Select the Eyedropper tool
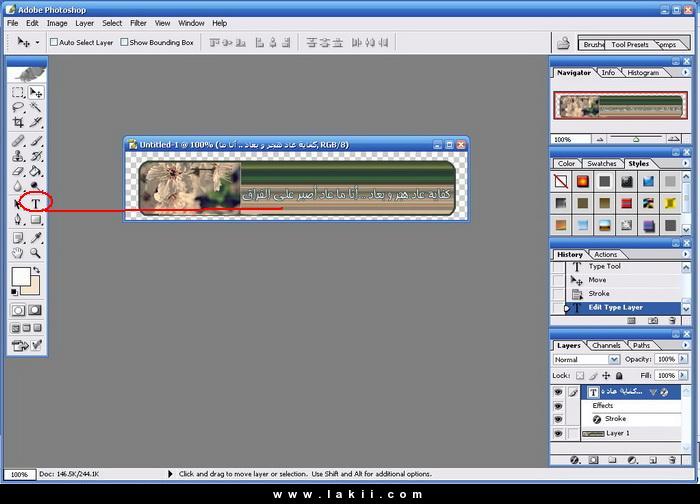Viewport: 700px width, 504px height. [x=36, y=237]
